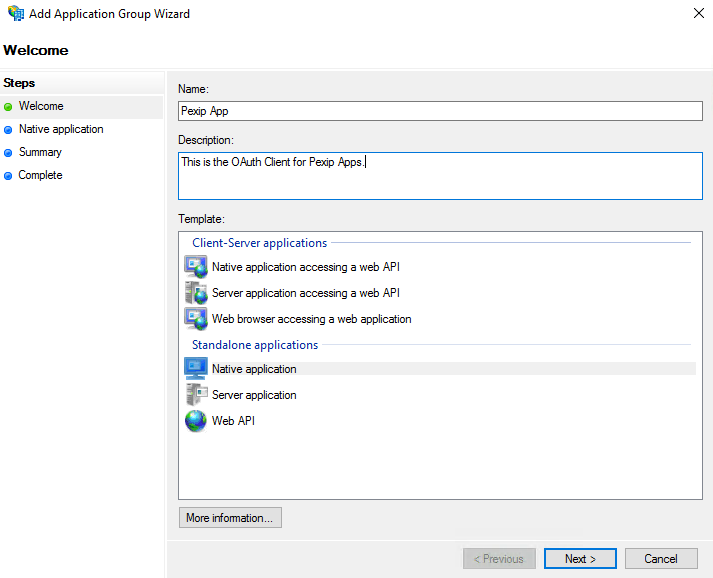
Task: Go to the Summary step
Action: (x=40, y=152)
